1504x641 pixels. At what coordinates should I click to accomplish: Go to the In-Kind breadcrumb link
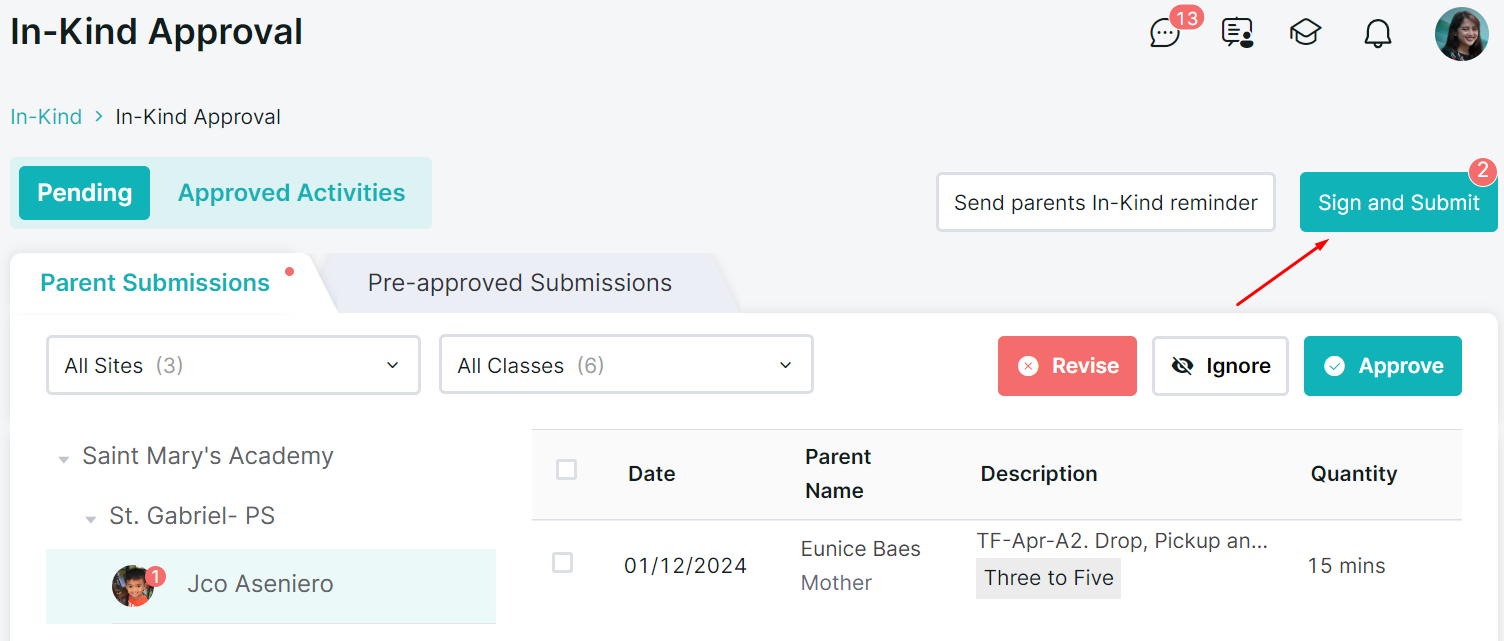click(x=46, y=117)
